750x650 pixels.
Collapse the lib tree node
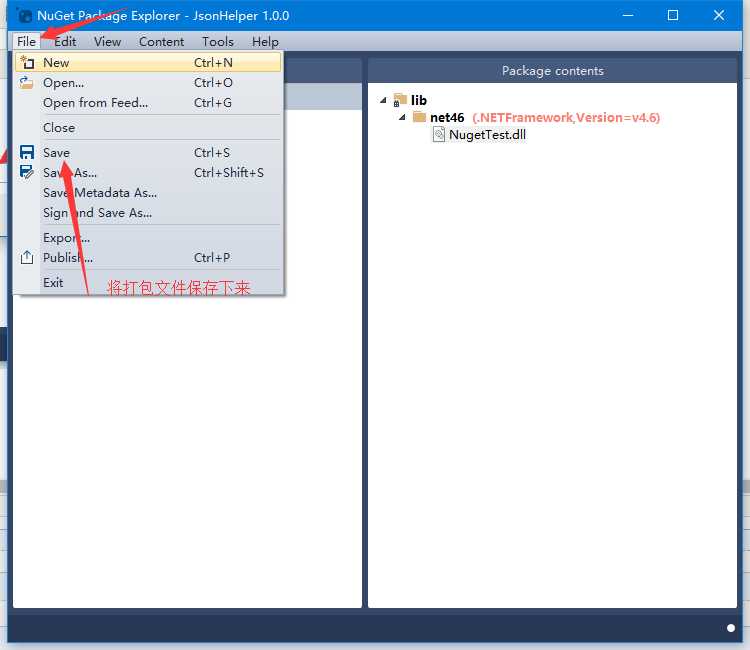tap(383, 100)
